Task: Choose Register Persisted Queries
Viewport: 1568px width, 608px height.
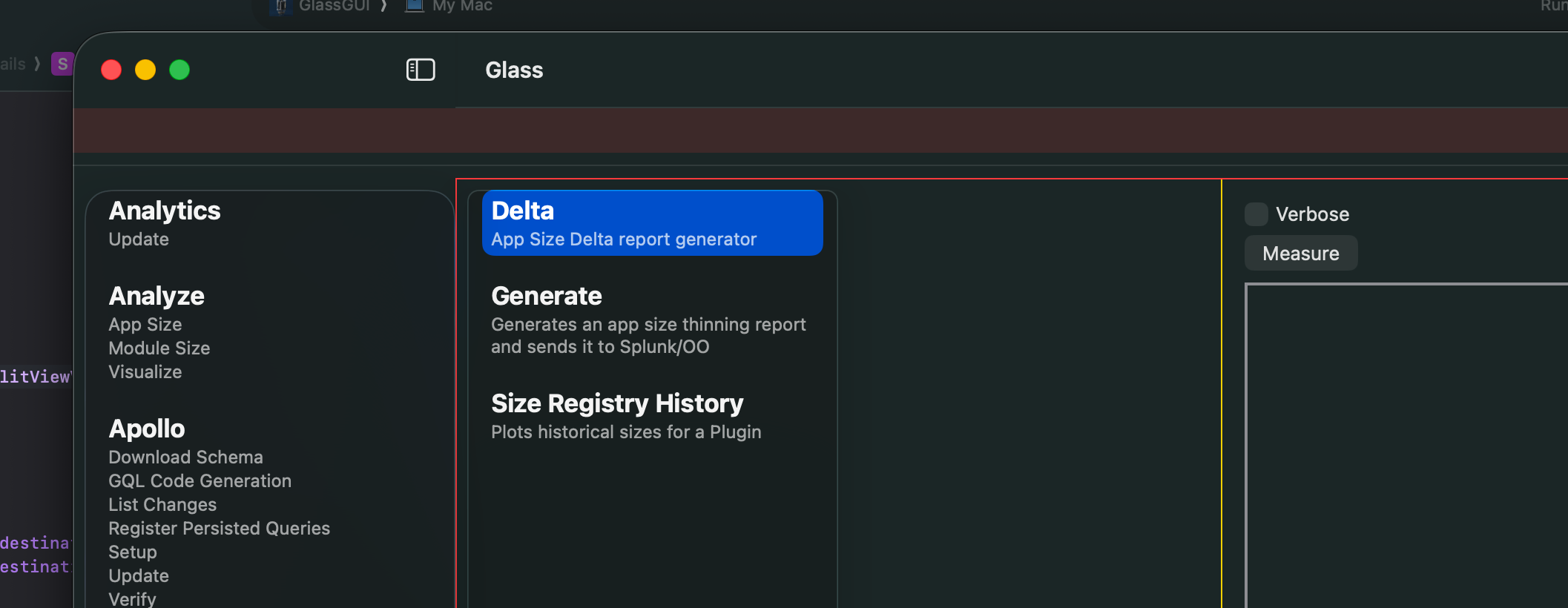Action: click(220, 529)
